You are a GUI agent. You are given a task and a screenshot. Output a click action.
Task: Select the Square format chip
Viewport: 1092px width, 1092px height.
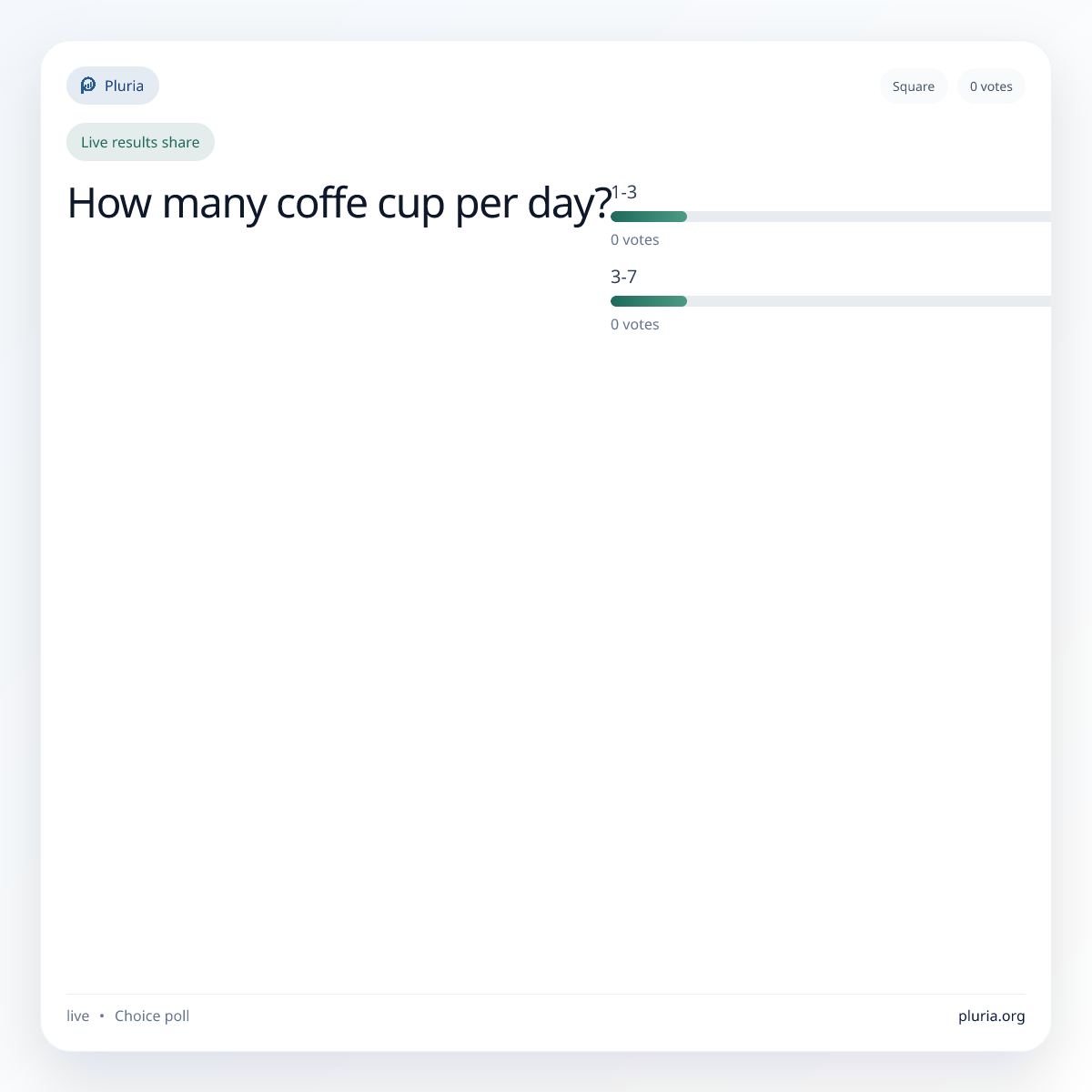pos(913,86)
